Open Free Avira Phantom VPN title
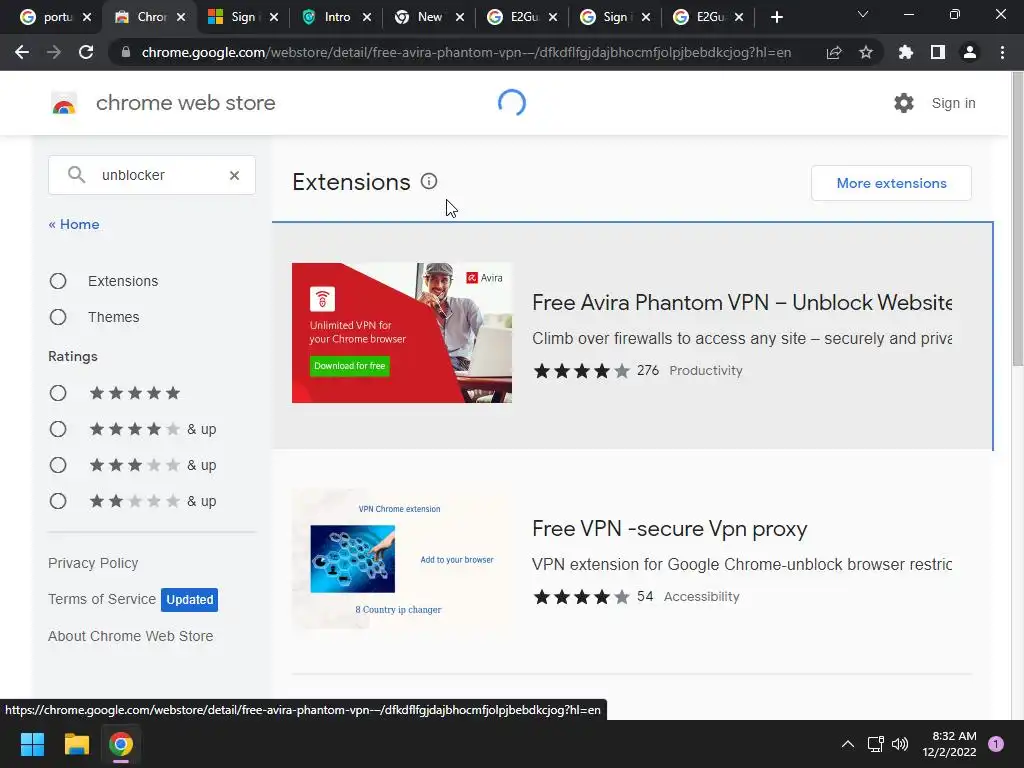This screenshot has width=1024, height=768. click(742, 302)
